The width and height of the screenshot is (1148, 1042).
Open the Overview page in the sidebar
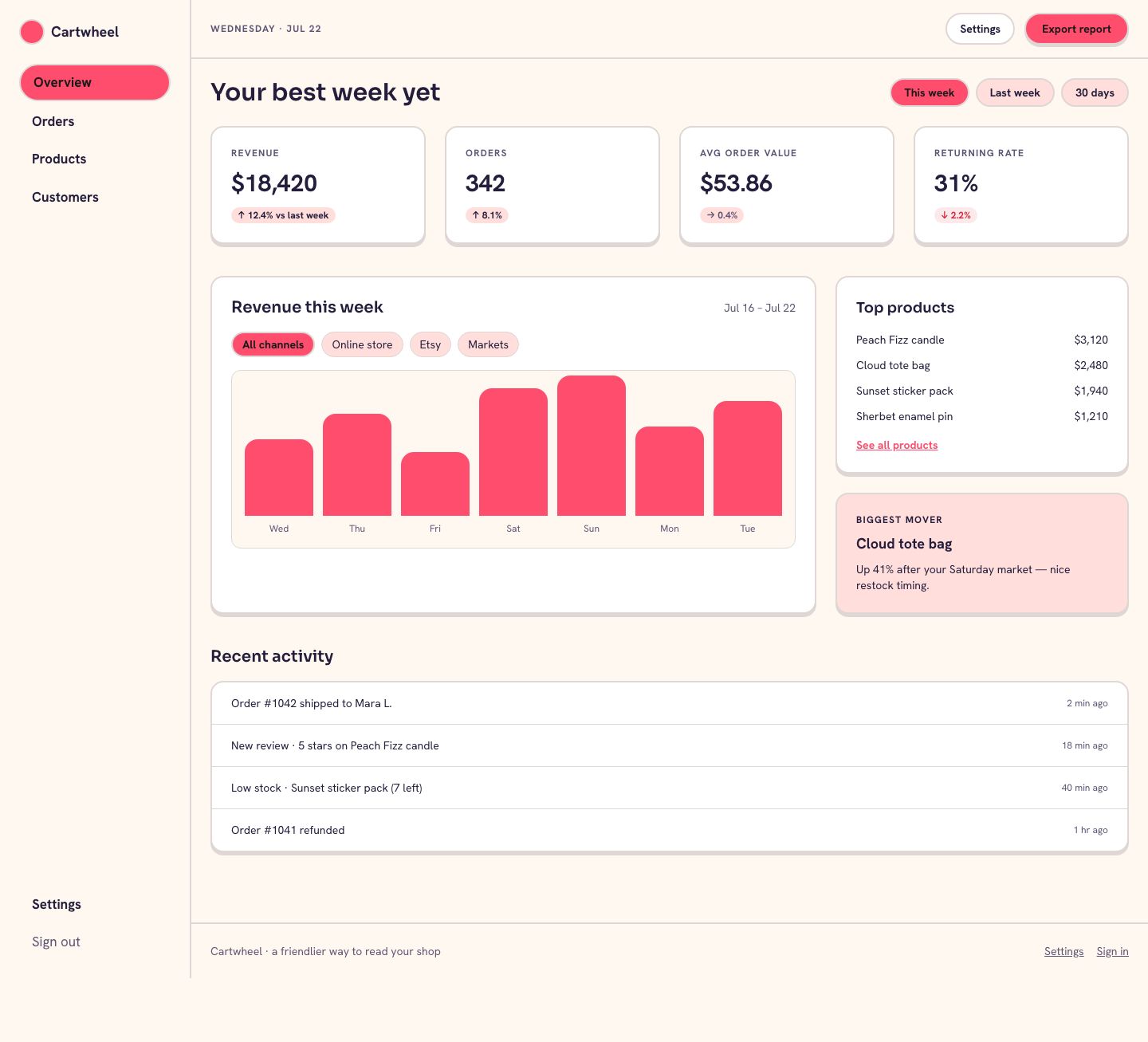[x=95, y=83]
